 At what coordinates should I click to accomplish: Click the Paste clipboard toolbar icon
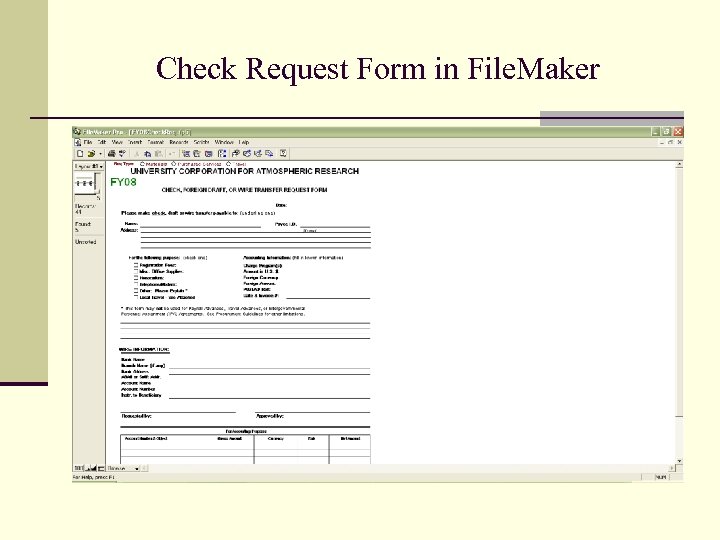[x=158, y=154]
